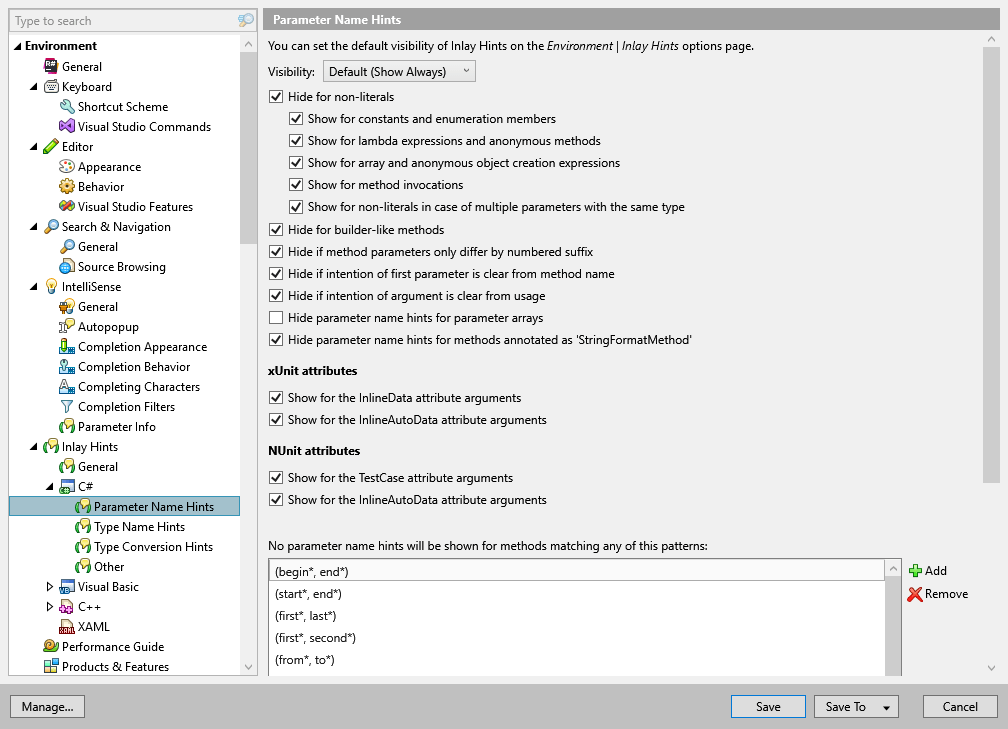Viewport: 1008px width, 729px height.
Task: Toggle Show for method invocations
Action: pyautogui.click(x=296, y=184)
